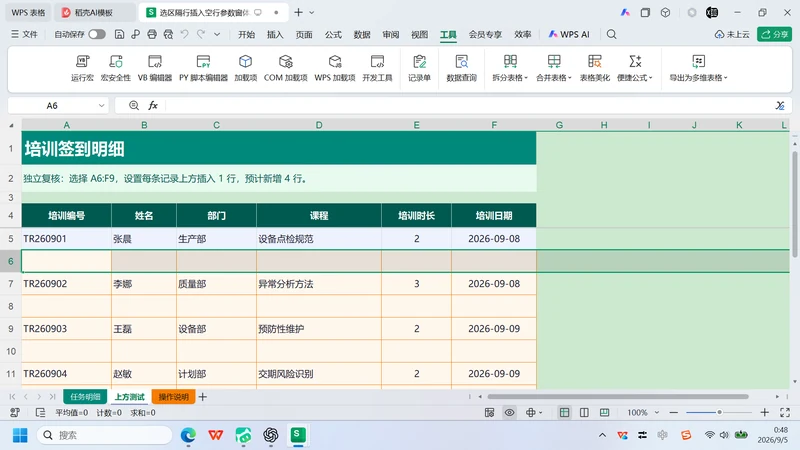
Task: Open the name box dropdown arrow
Action: pos(101,106)
